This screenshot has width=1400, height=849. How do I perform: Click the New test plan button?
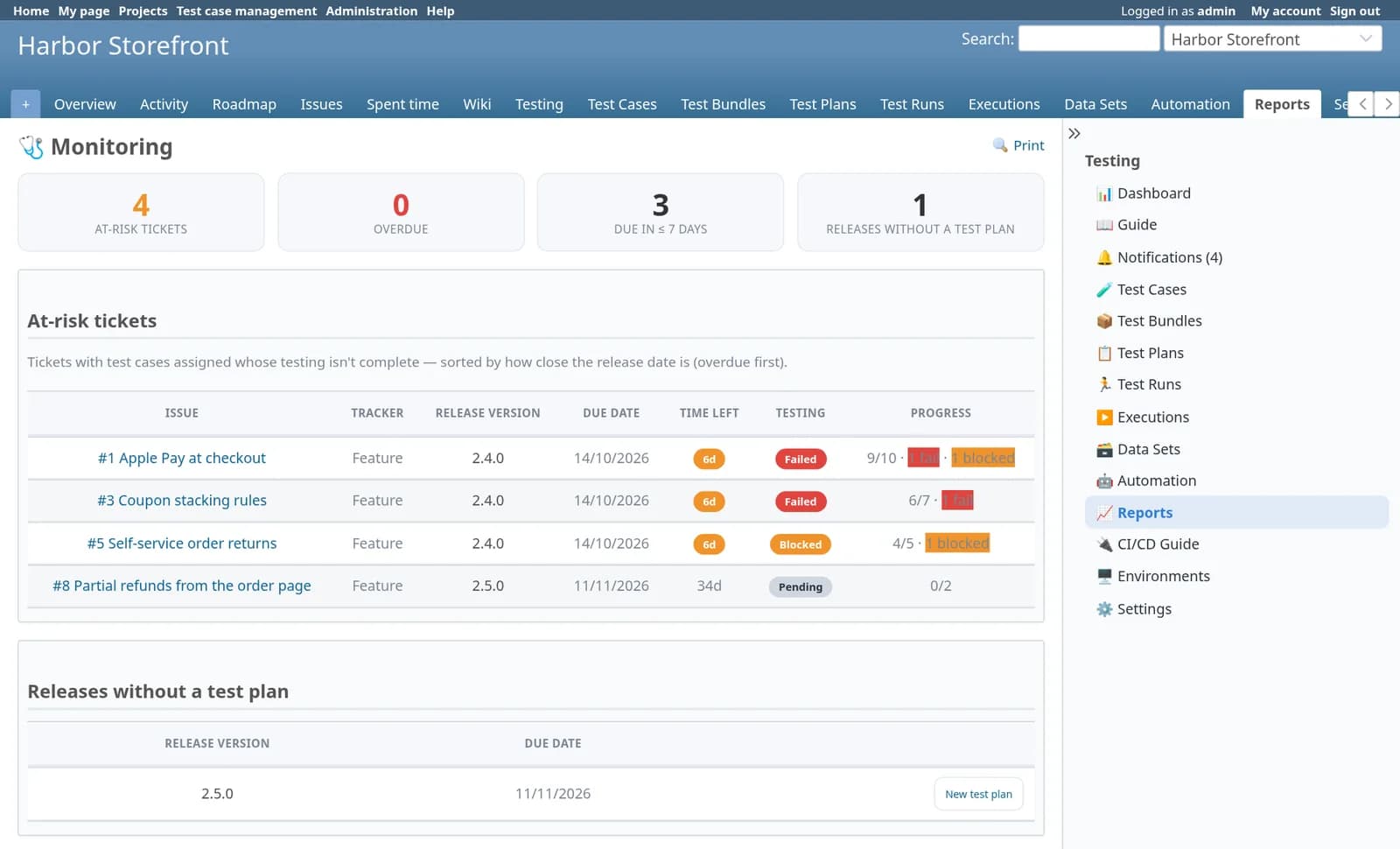point(978,794)
